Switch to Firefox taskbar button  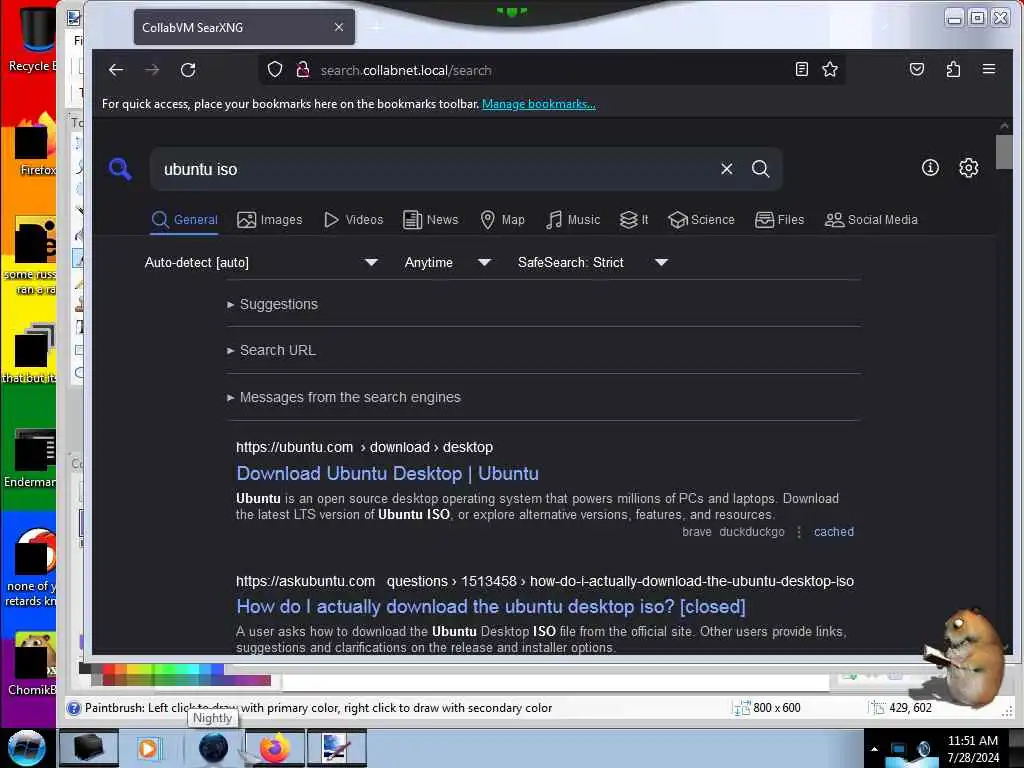click(x=275, y=748)
